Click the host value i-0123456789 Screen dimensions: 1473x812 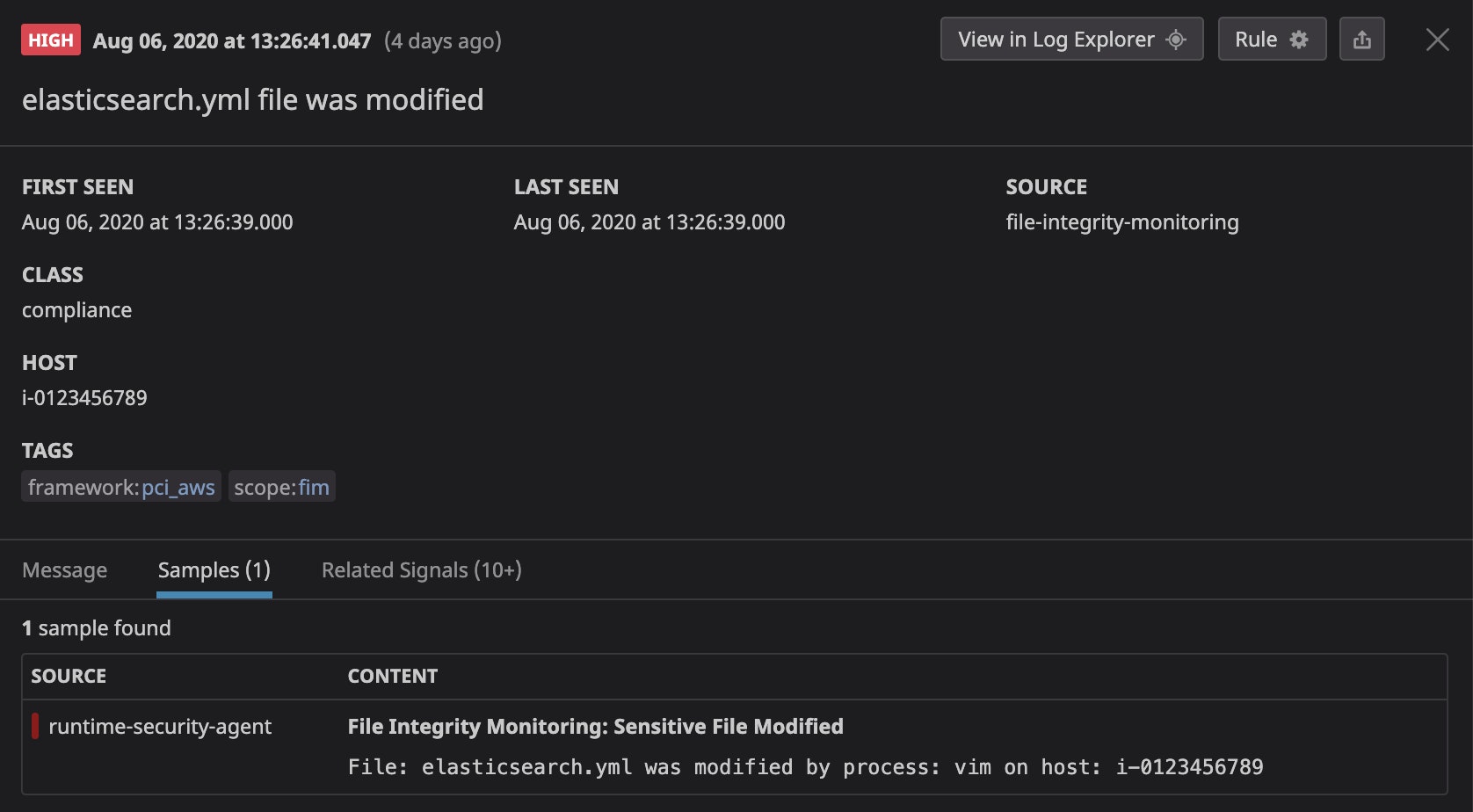pos(84,397)
